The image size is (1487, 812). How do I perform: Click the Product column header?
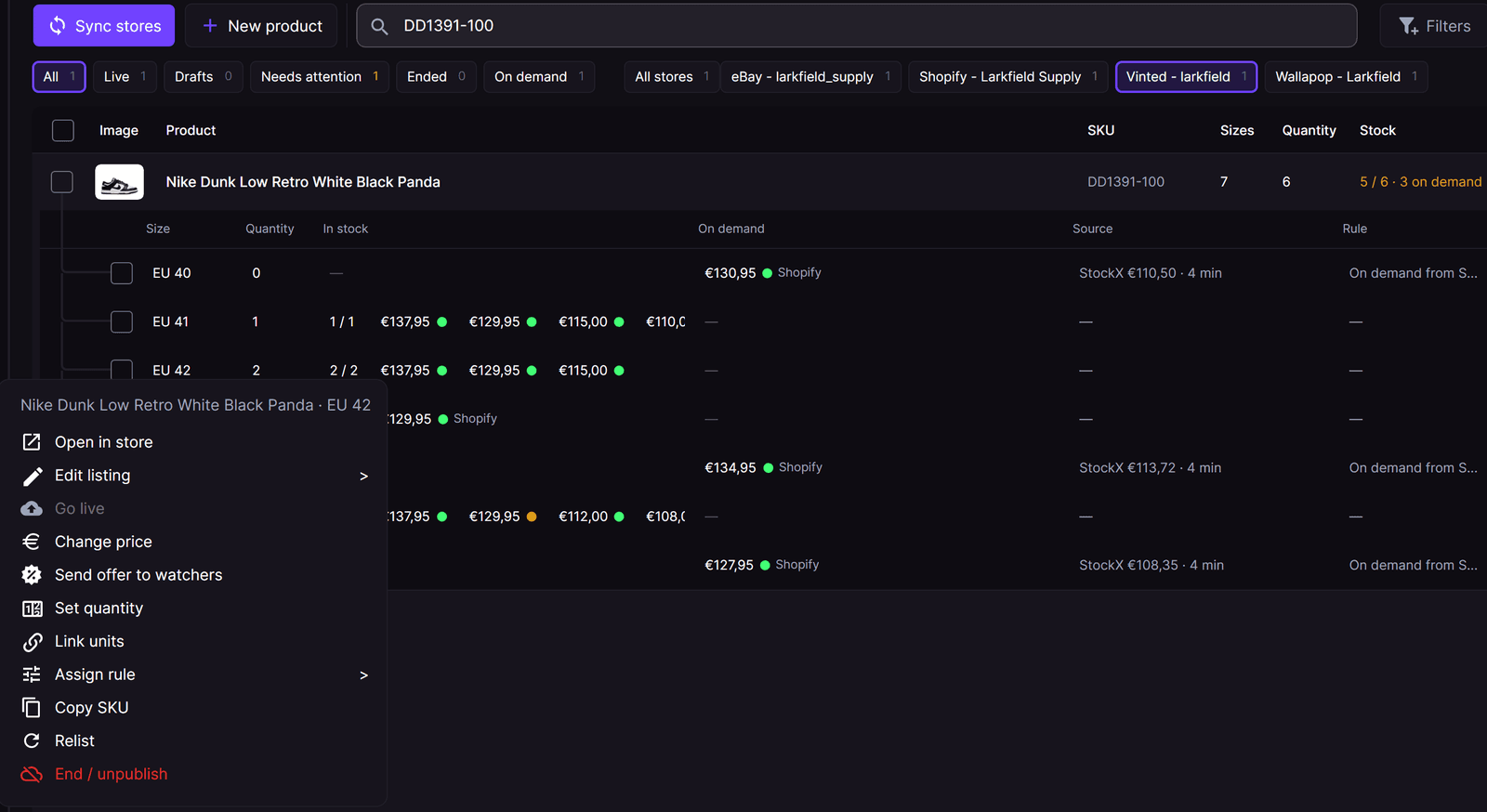[191, 130]
